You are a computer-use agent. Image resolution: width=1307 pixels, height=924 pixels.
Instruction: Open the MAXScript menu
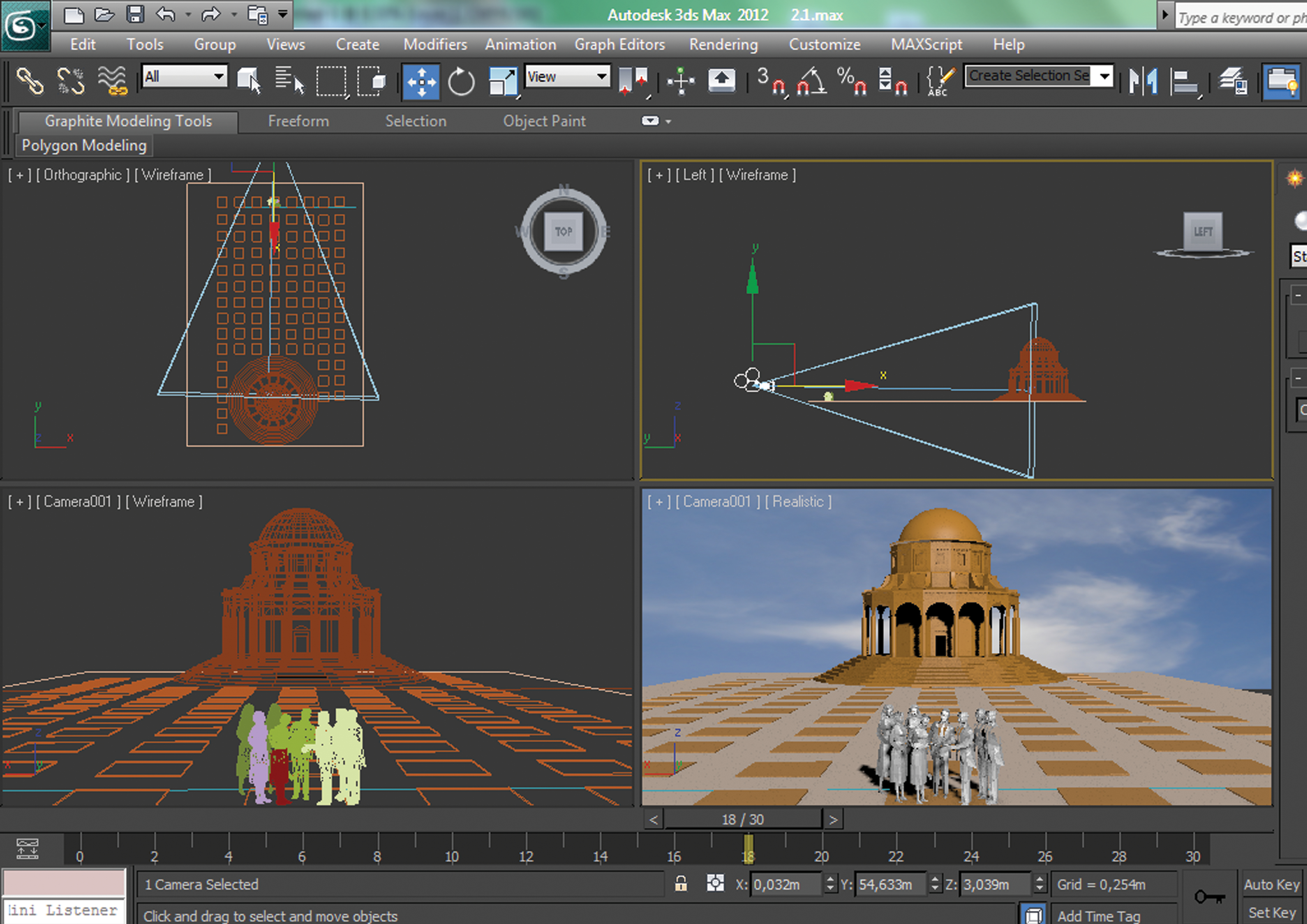click(926, 44)
